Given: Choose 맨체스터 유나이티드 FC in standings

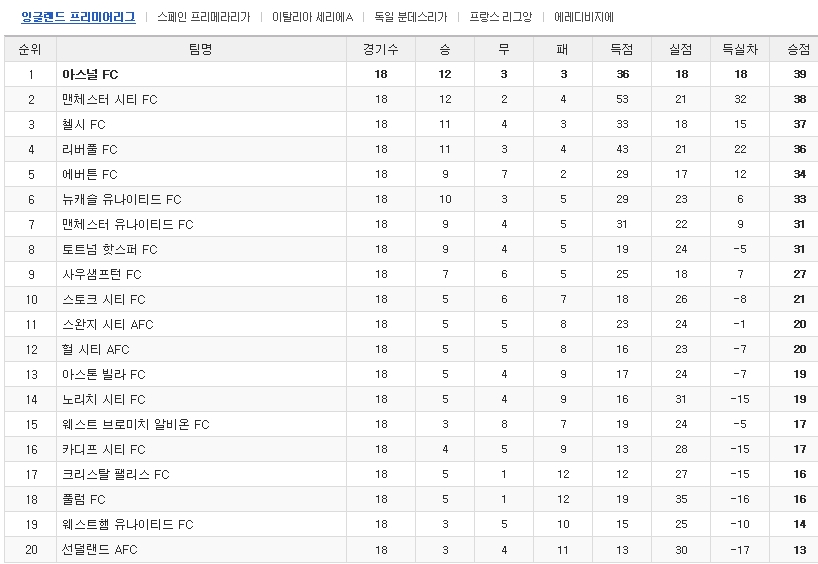Looking at the screenshot, I should pos(128,224).
